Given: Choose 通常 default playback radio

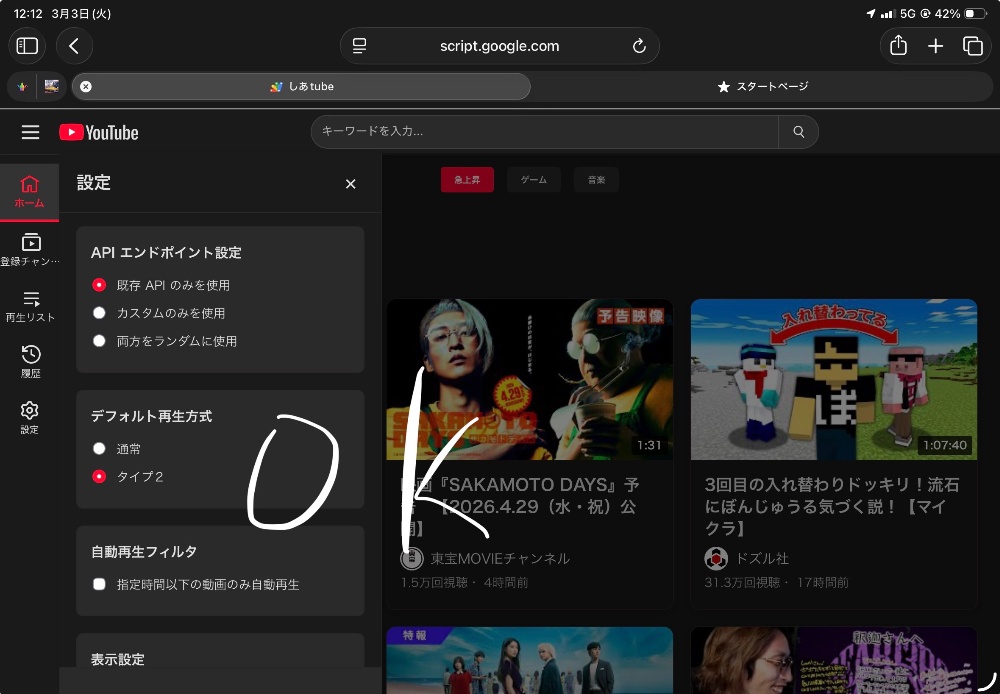Looking at the screenshot, I should point(99,449).
